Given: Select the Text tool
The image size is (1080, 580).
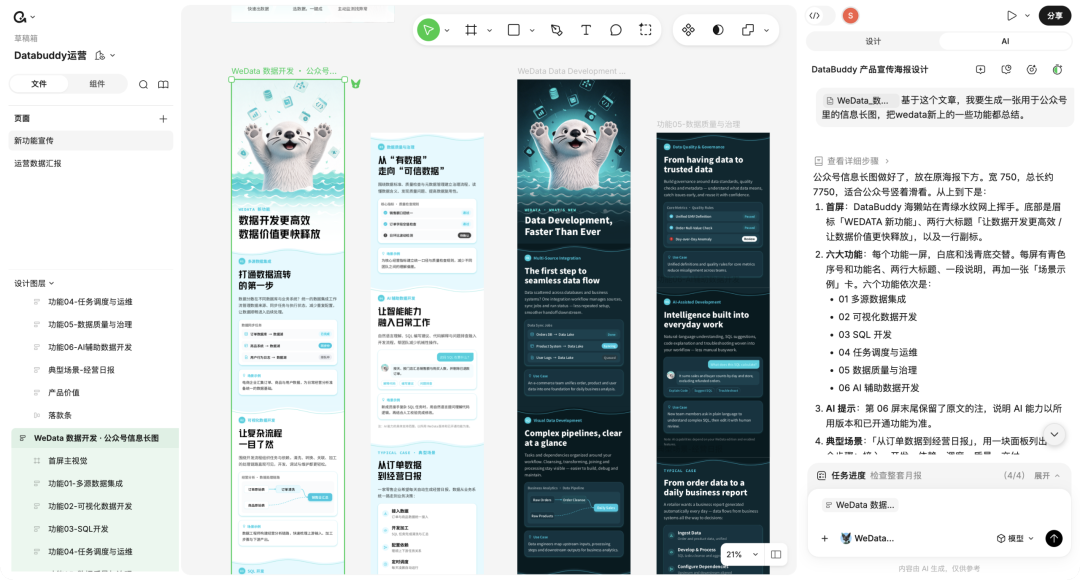Looking at the screenshot, I should pos(586,30).
